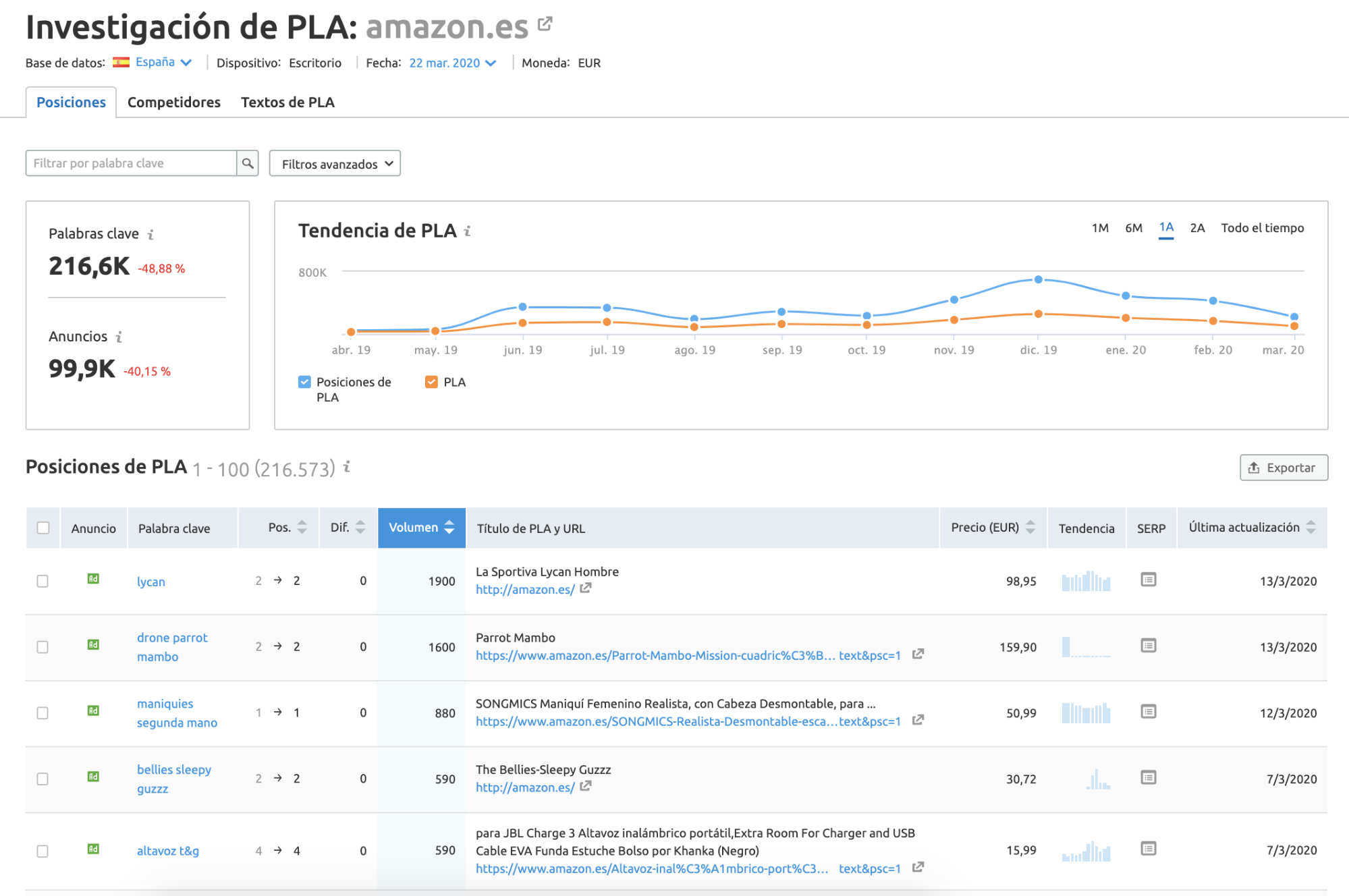
Task: Select 1M chart range
Action: pos(1100,228)
